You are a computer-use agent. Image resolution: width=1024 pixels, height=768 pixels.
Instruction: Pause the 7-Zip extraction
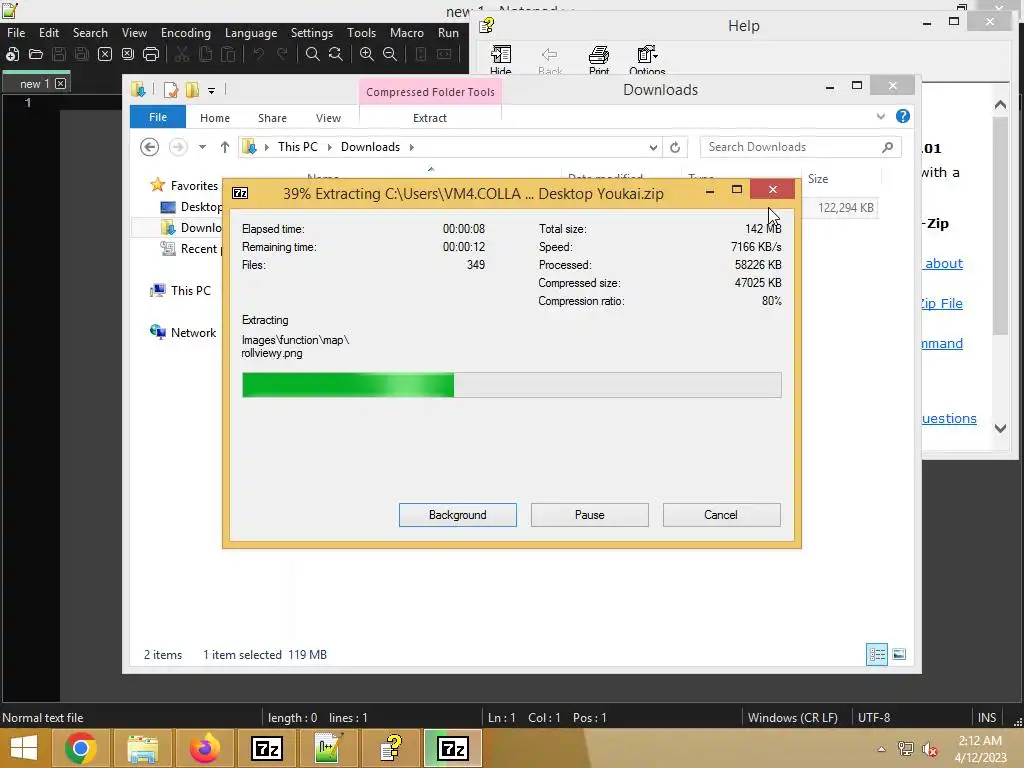(590, 515)
